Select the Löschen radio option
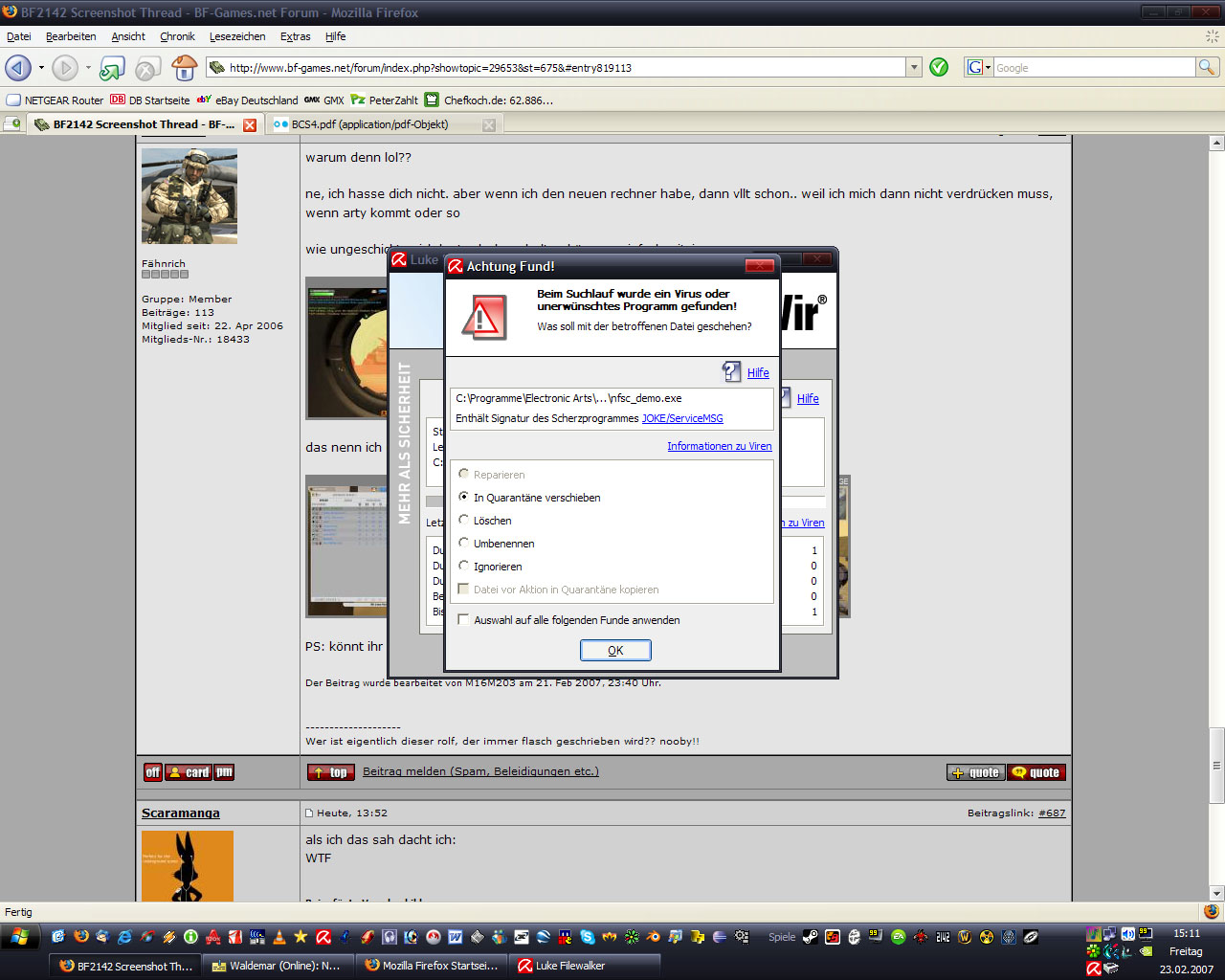1225x980 pixels. coord(464,520)
